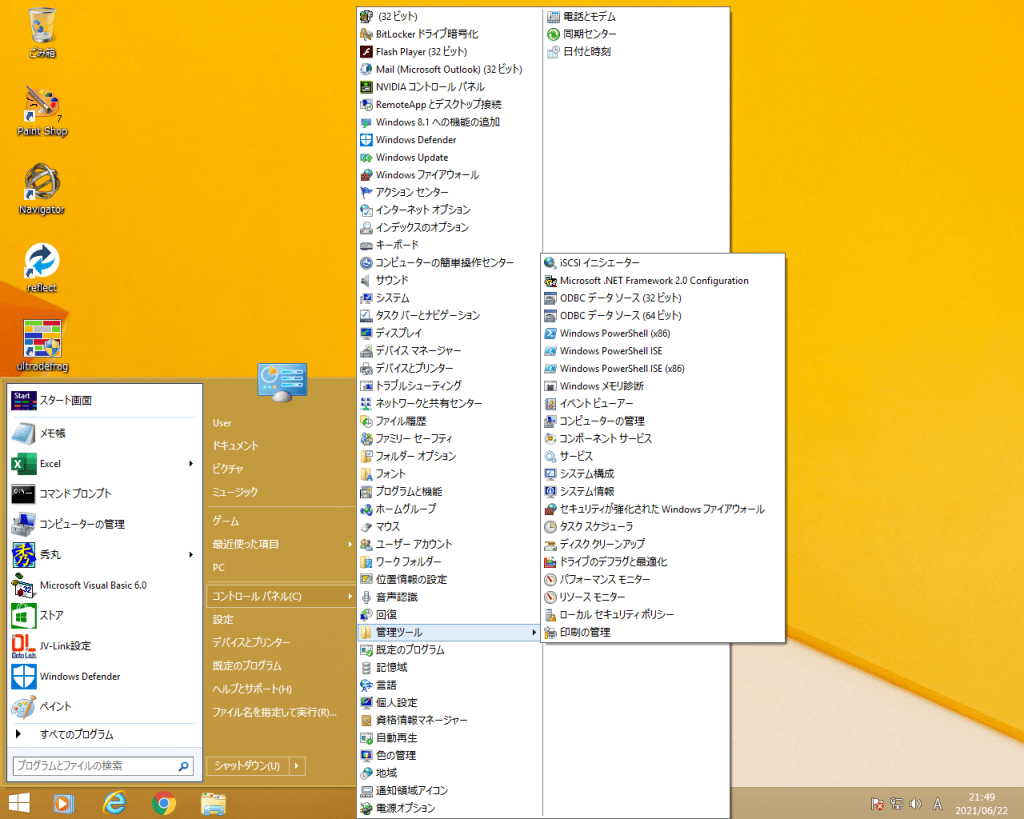Screen dimensions: 1024x819
Task: Click the volume speaker tray icon
Action: 915,804
